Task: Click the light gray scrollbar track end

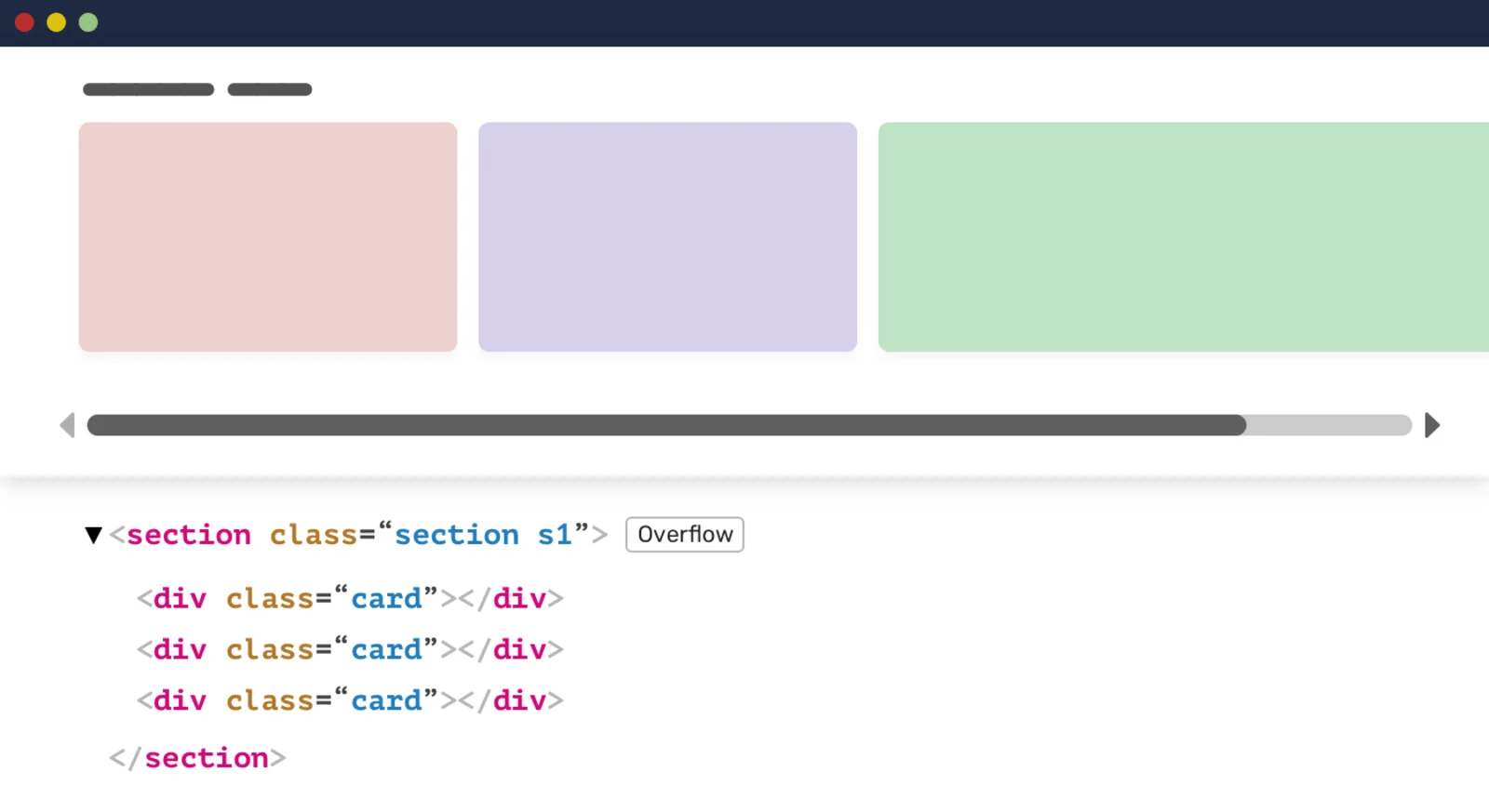Action: coord(1329,426)
